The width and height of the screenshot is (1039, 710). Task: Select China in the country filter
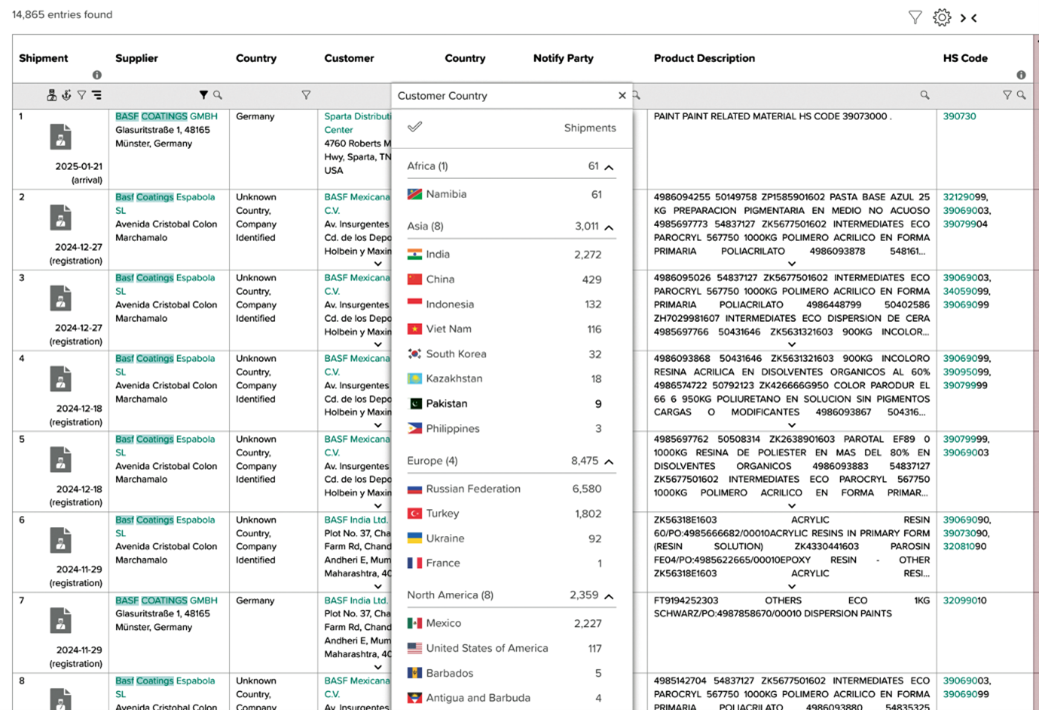505,279
